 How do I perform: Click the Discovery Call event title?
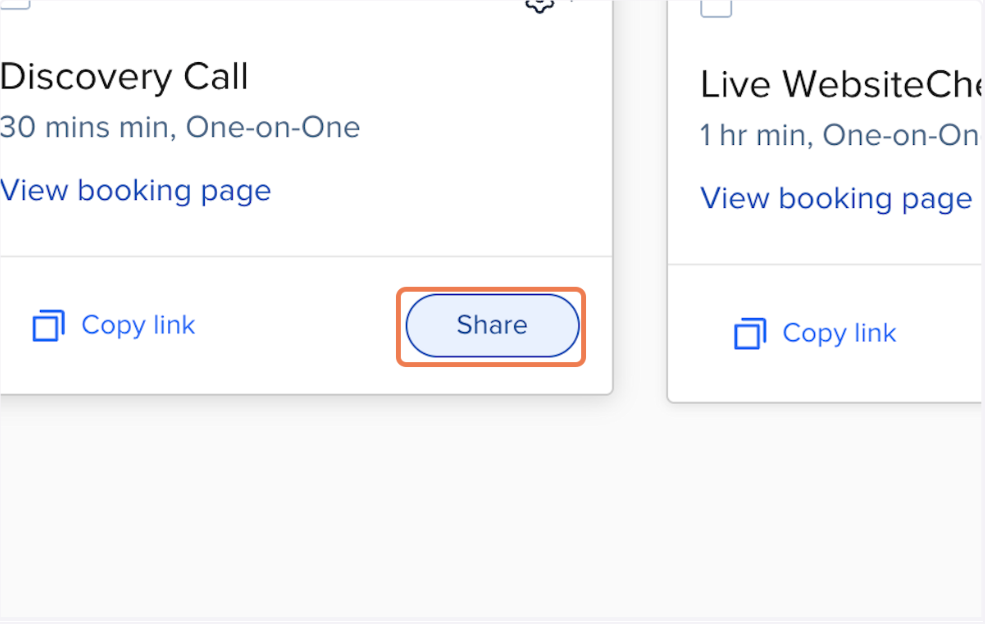(124, 77)
